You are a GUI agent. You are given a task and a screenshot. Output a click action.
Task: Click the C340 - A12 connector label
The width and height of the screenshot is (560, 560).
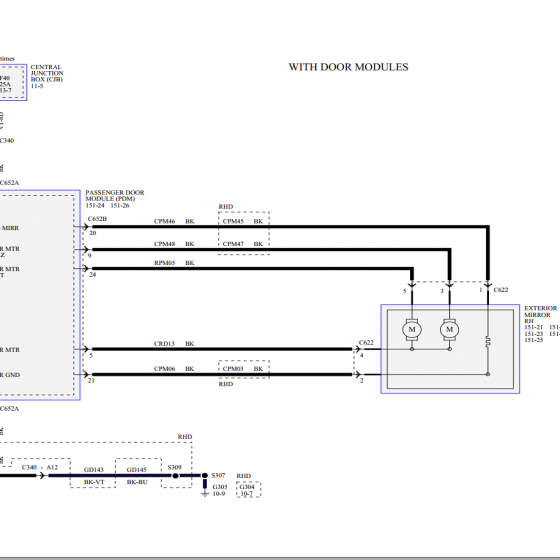tap(40, 467)
